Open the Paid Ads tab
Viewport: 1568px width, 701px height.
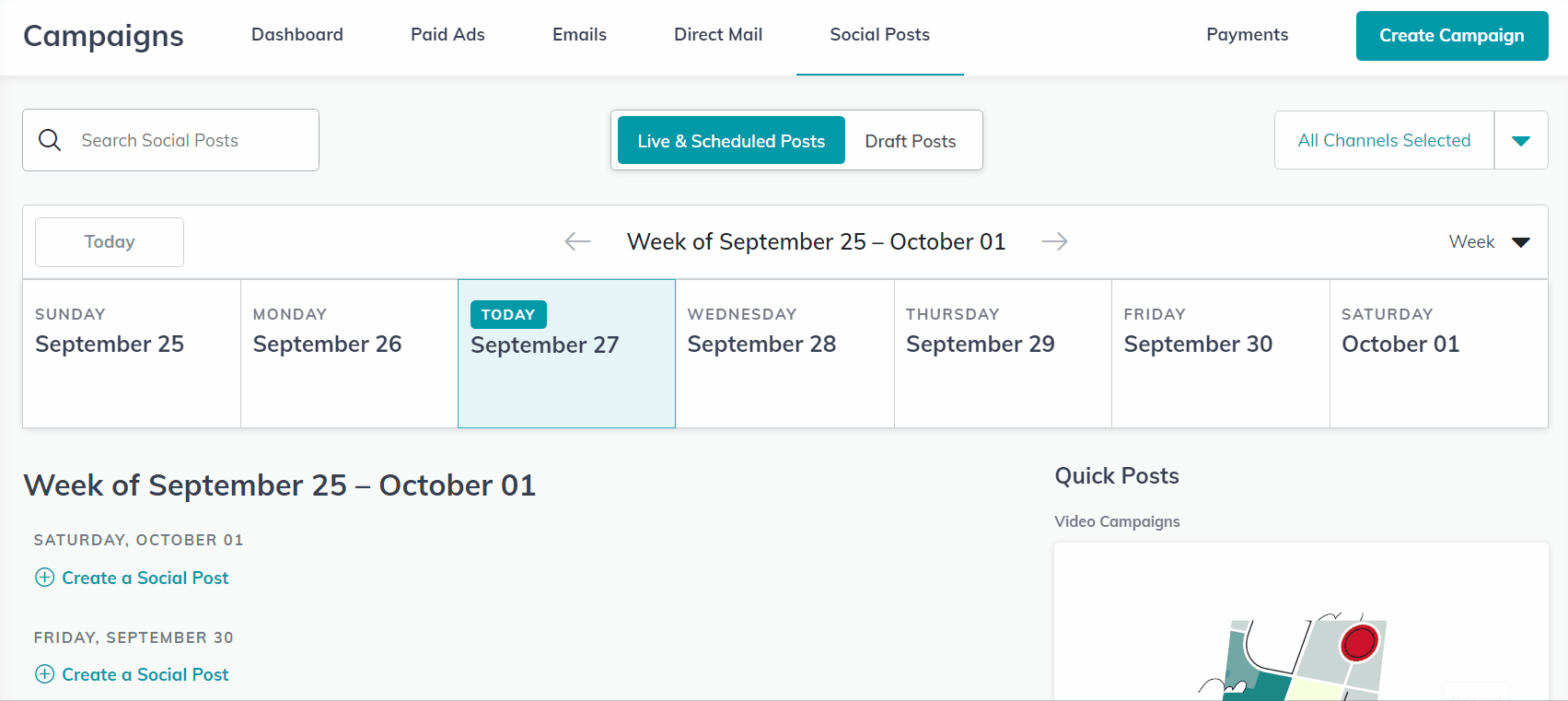(447, 35)
